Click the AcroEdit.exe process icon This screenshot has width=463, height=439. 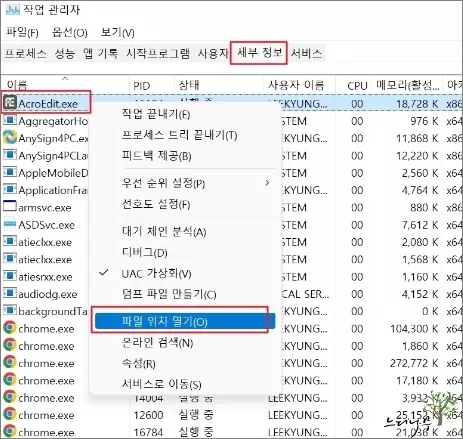click(10, 103)
